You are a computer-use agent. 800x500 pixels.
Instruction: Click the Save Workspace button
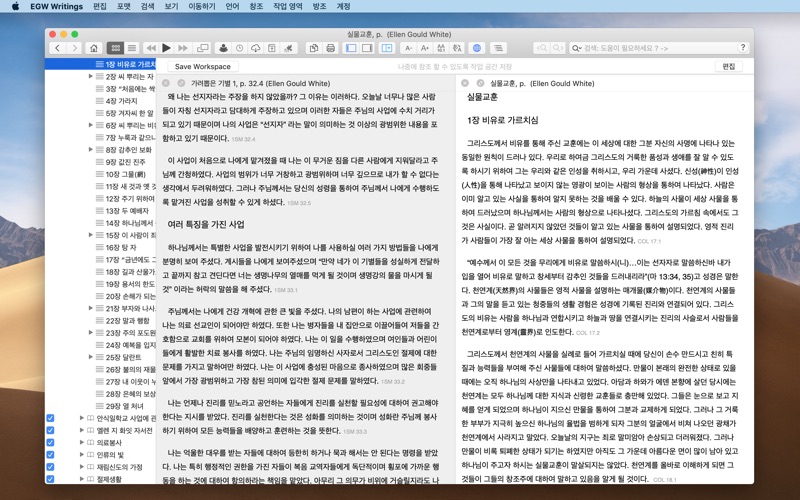point(203,66)
